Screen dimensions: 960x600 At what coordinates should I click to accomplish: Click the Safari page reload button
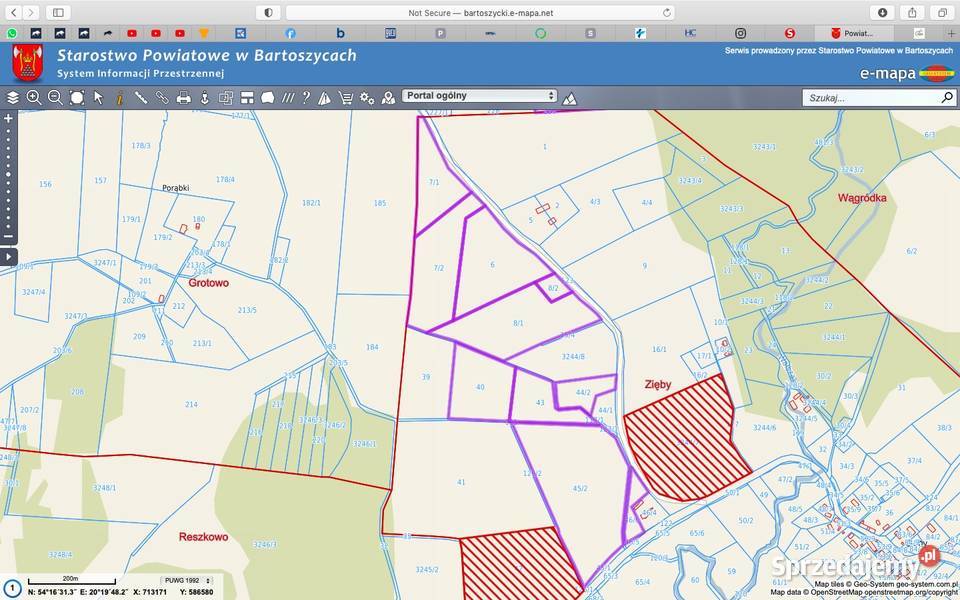click(667, 12)
